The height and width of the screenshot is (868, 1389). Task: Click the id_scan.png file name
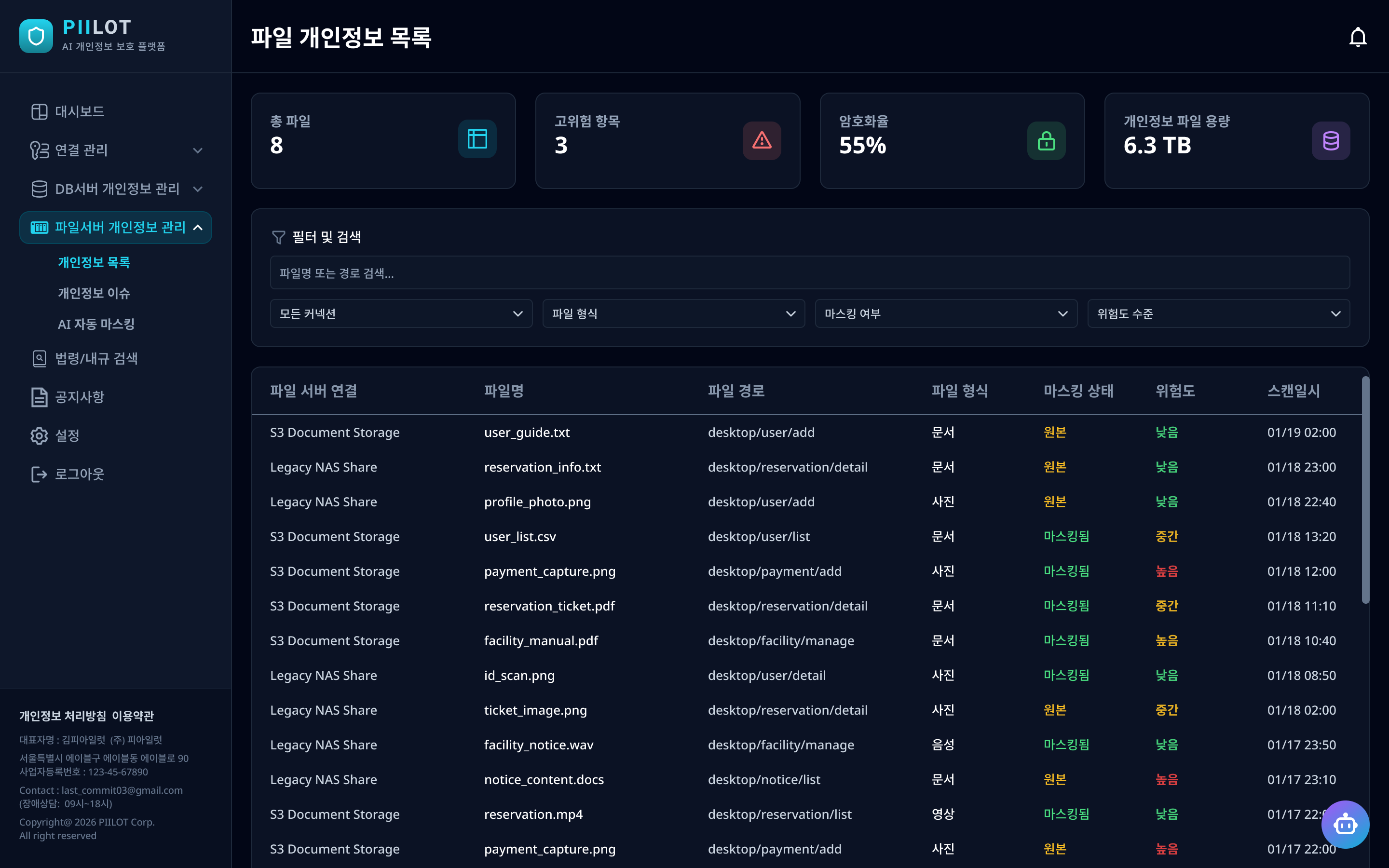click(519, 676)
